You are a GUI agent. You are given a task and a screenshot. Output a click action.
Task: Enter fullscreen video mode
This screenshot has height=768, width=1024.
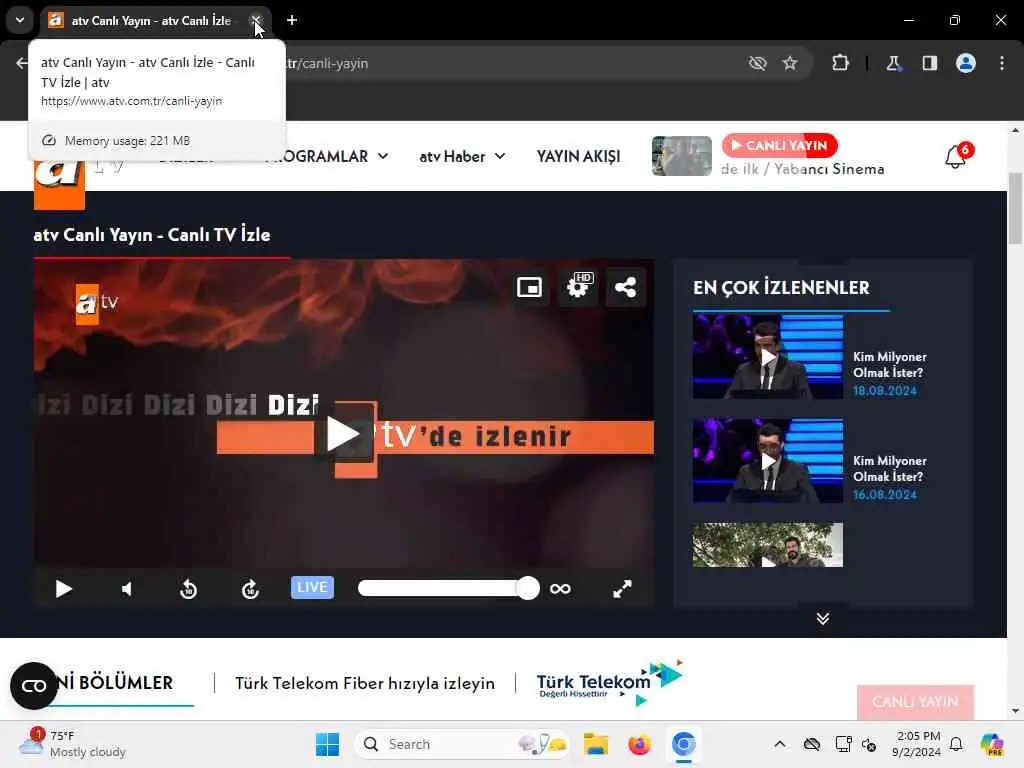click(x=622, y=589)
